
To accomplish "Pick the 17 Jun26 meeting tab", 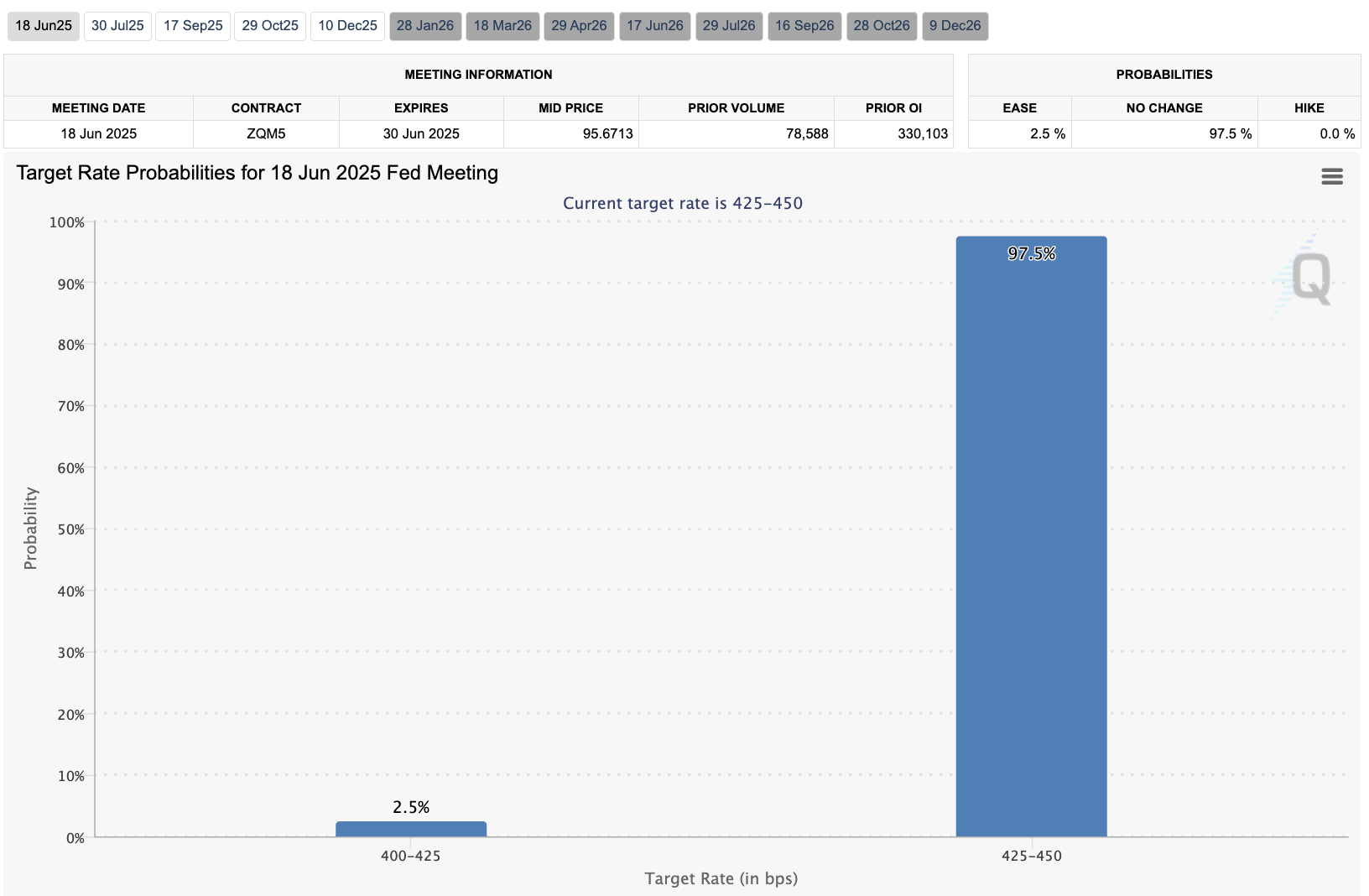I will (654, 26).
